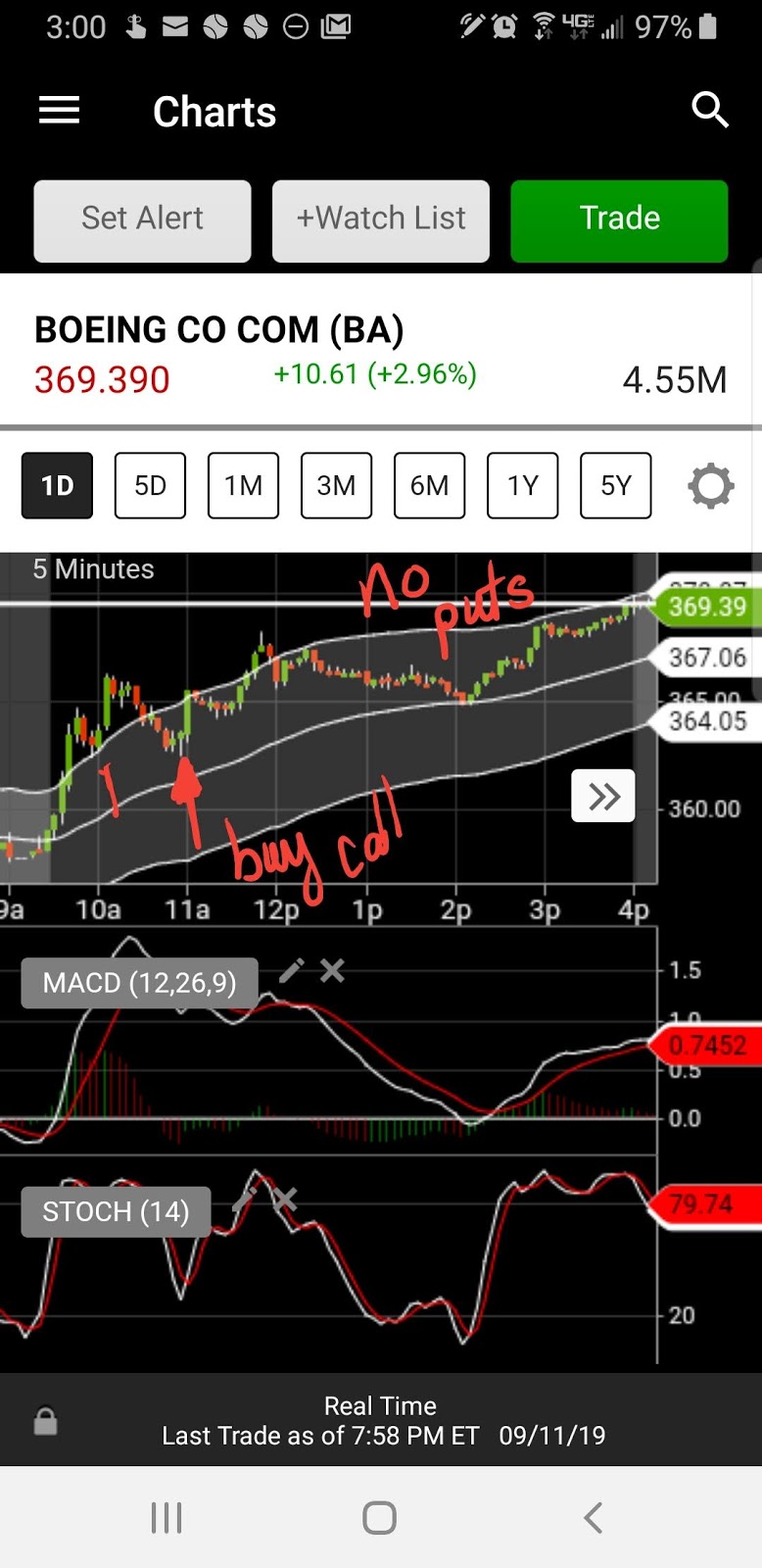Tap the MACD (12,26,9) indicator label

[x=140, y=983]
